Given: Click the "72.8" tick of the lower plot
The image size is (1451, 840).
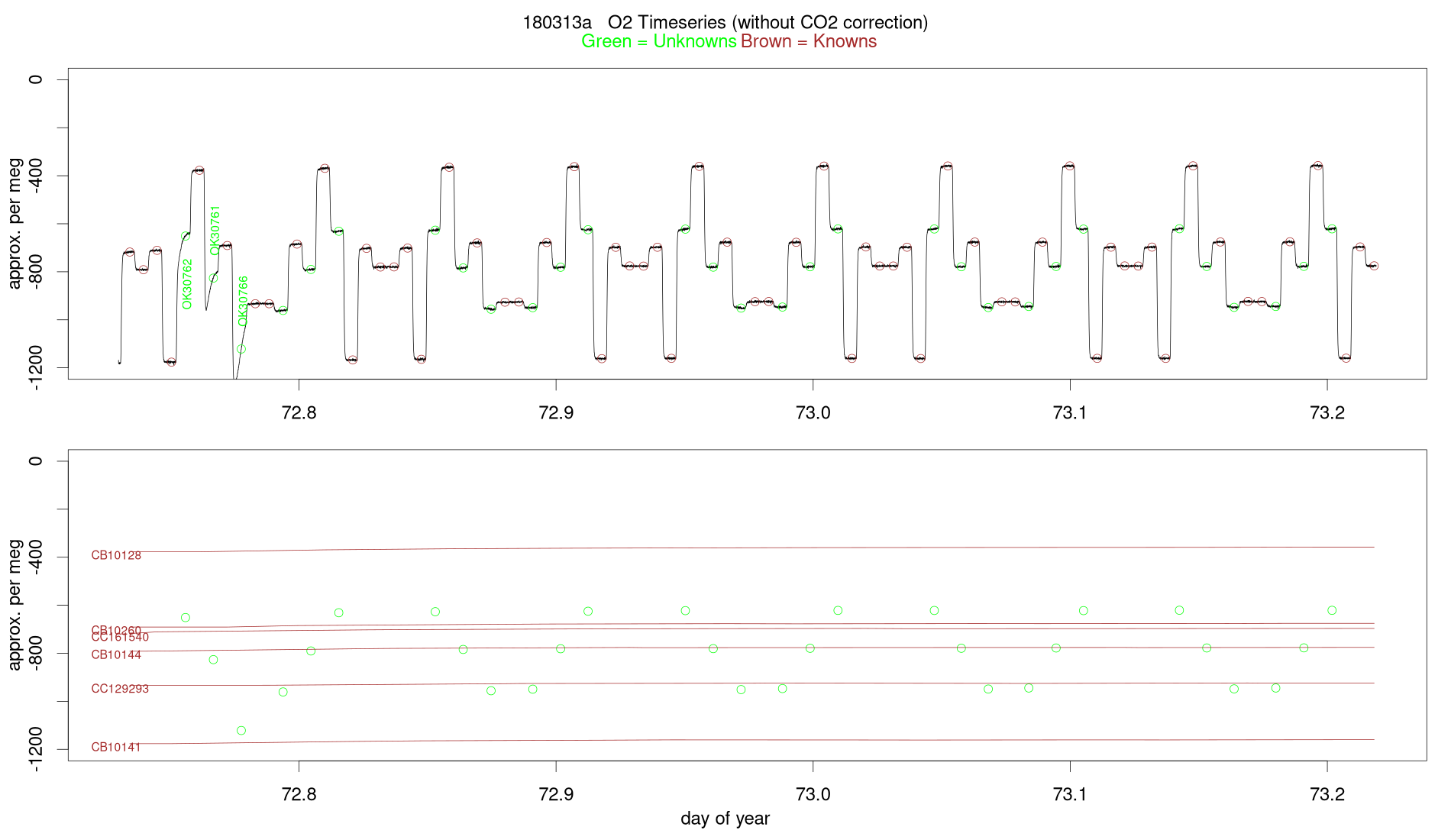Looking at the screenshot, I should [299, 794].
